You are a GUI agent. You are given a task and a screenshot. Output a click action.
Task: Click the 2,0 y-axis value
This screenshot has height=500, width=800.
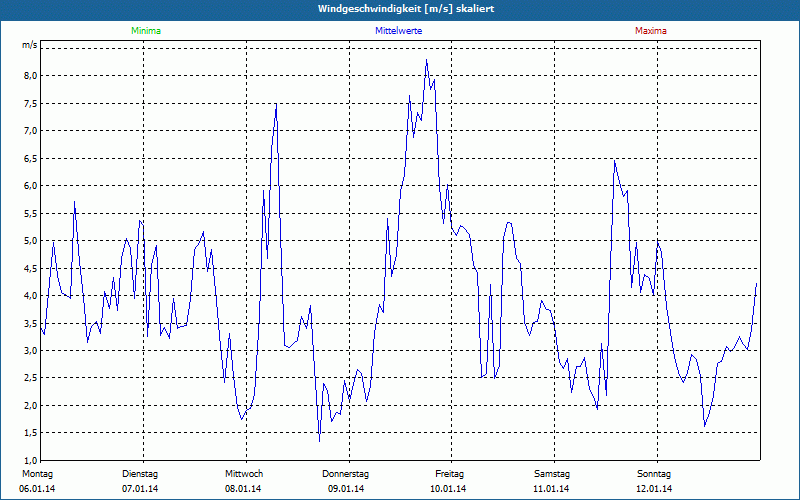tap(31, 406)
